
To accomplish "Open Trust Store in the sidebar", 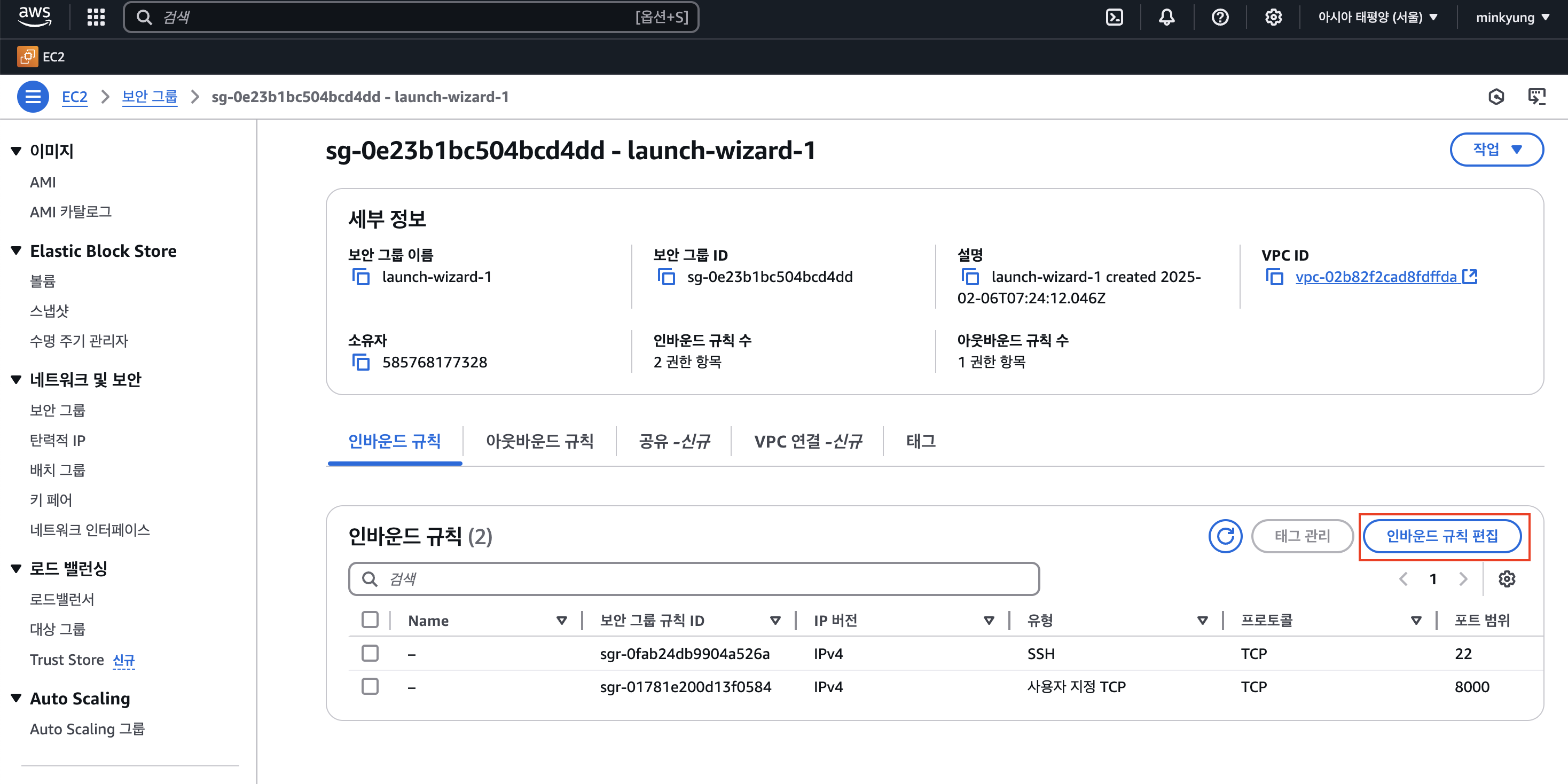I will pyautogui.click(x=67, y=659).
